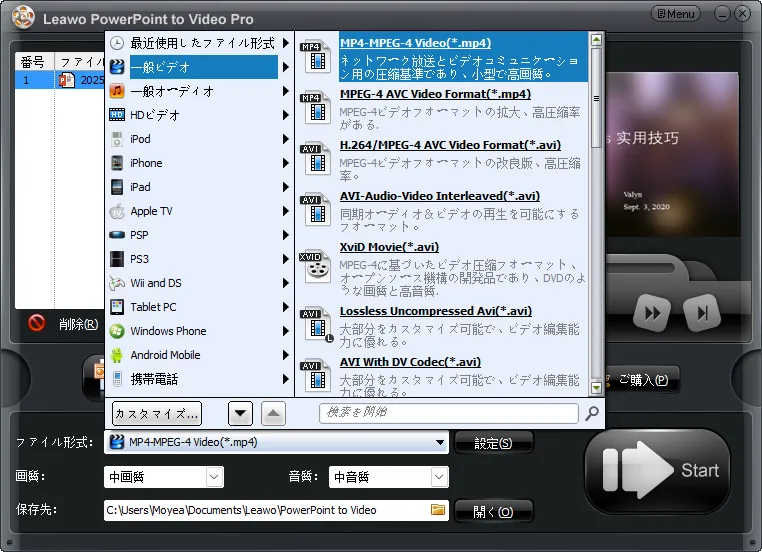Click the Tablet PC icon
Viewport: 762px width, 552px height.
[117, 307]
